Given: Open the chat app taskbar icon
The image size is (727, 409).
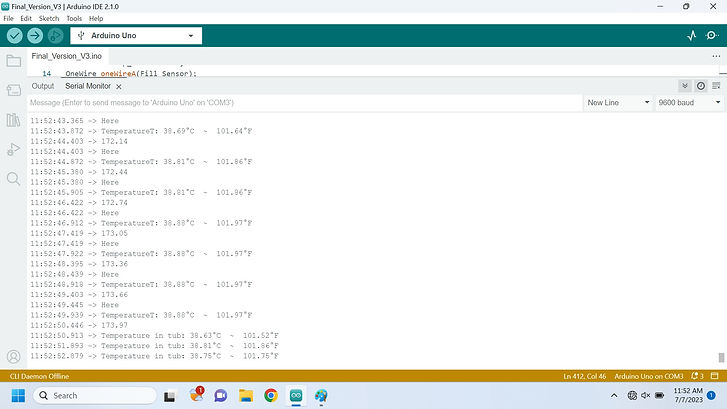Looking at the screenshot, I should (220, 396).
